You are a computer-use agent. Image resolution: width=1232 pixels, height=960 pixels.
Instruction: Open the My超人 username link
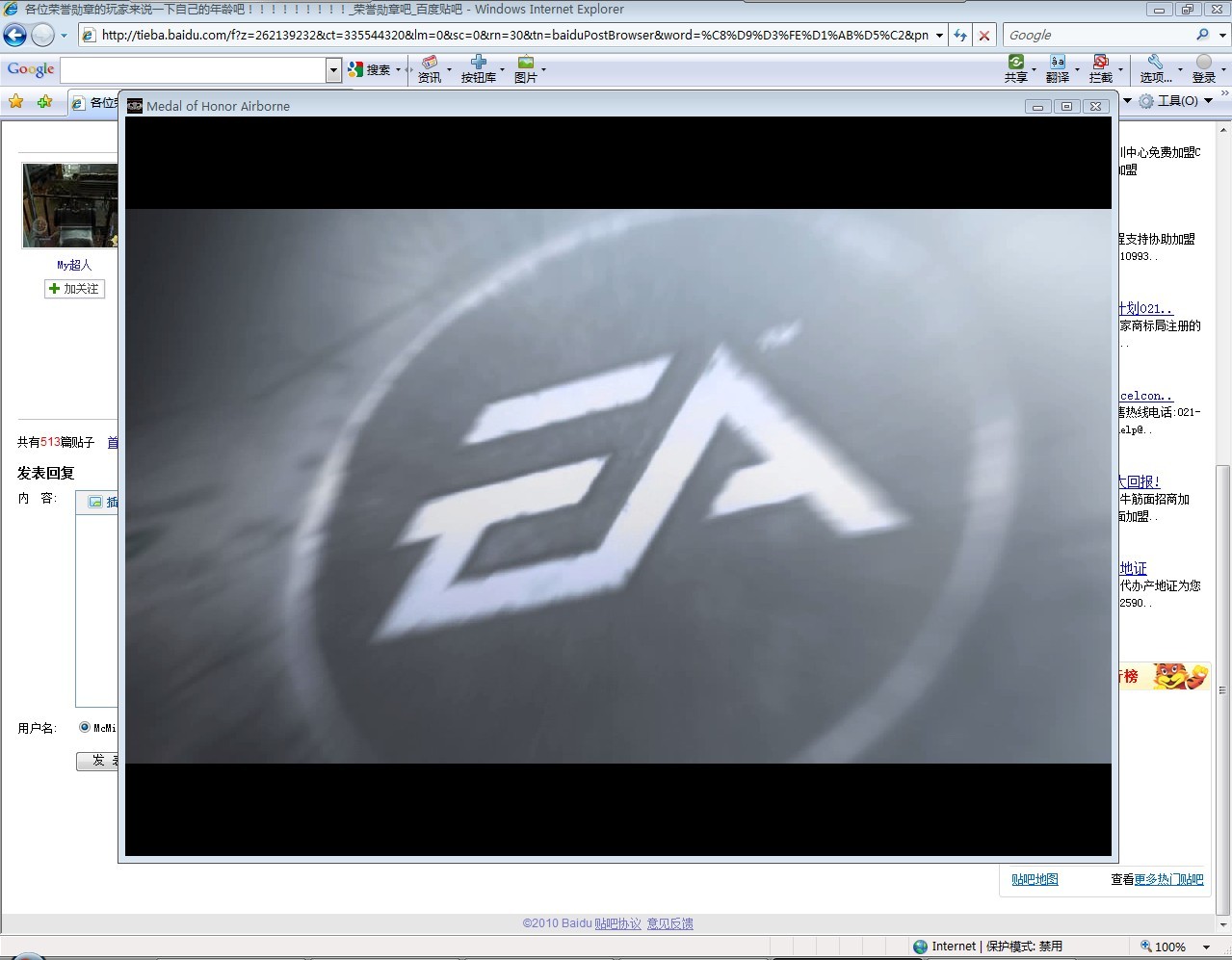pos(74,265)
